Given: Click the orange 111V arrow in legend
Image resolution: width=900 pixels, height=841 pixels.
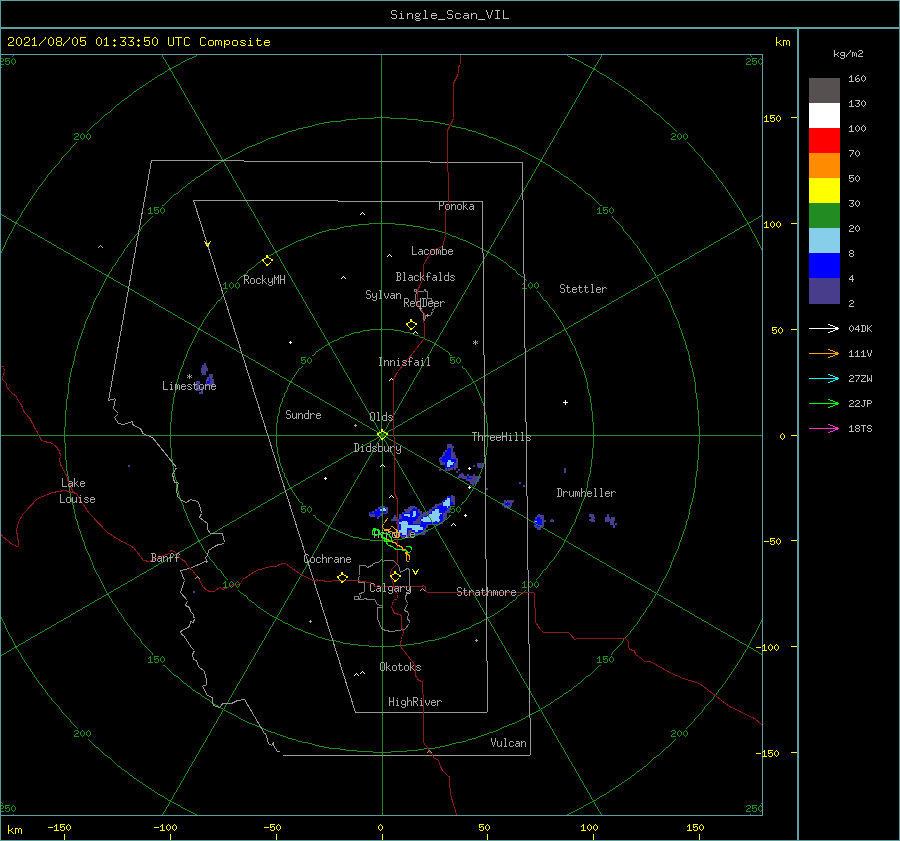Looking at the screenshot, I should (824, 354).
